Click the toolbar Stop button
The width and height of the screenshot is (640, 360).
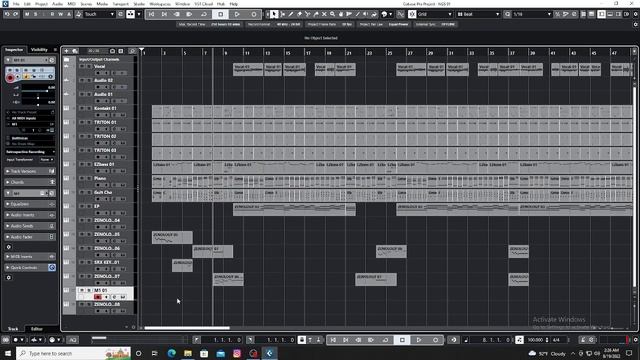click(220, 14)
